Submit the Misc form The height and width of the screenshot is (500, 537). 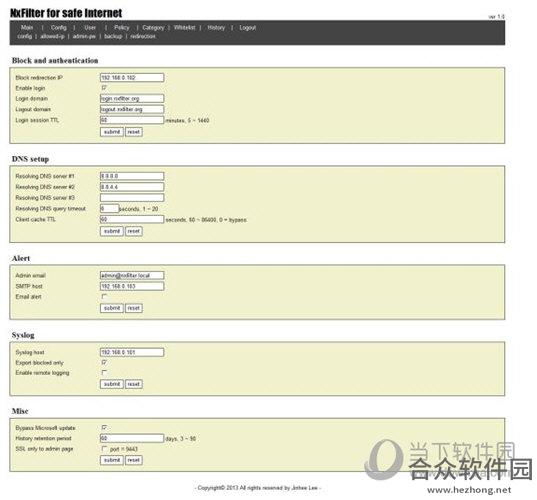click(x=112, y=460)
